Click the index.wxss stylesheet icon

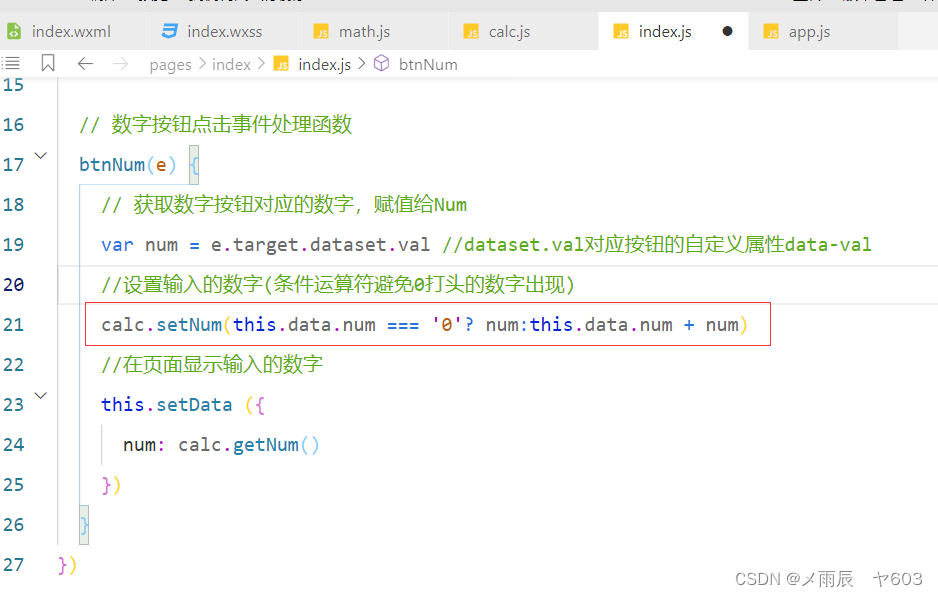pos(170,31)
